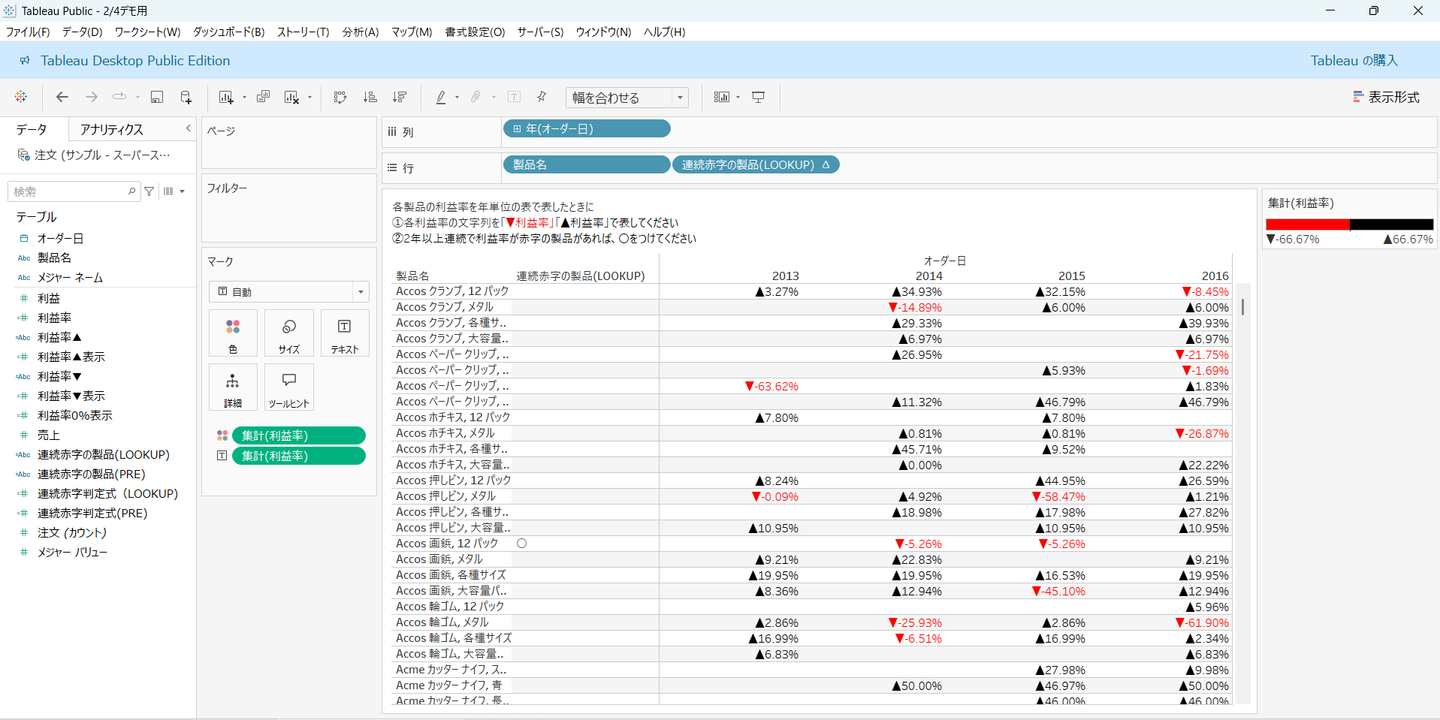Open the Tooltip card in Marks
Viewport: 1440px width, 720px height.
click(x=289, y=388)
